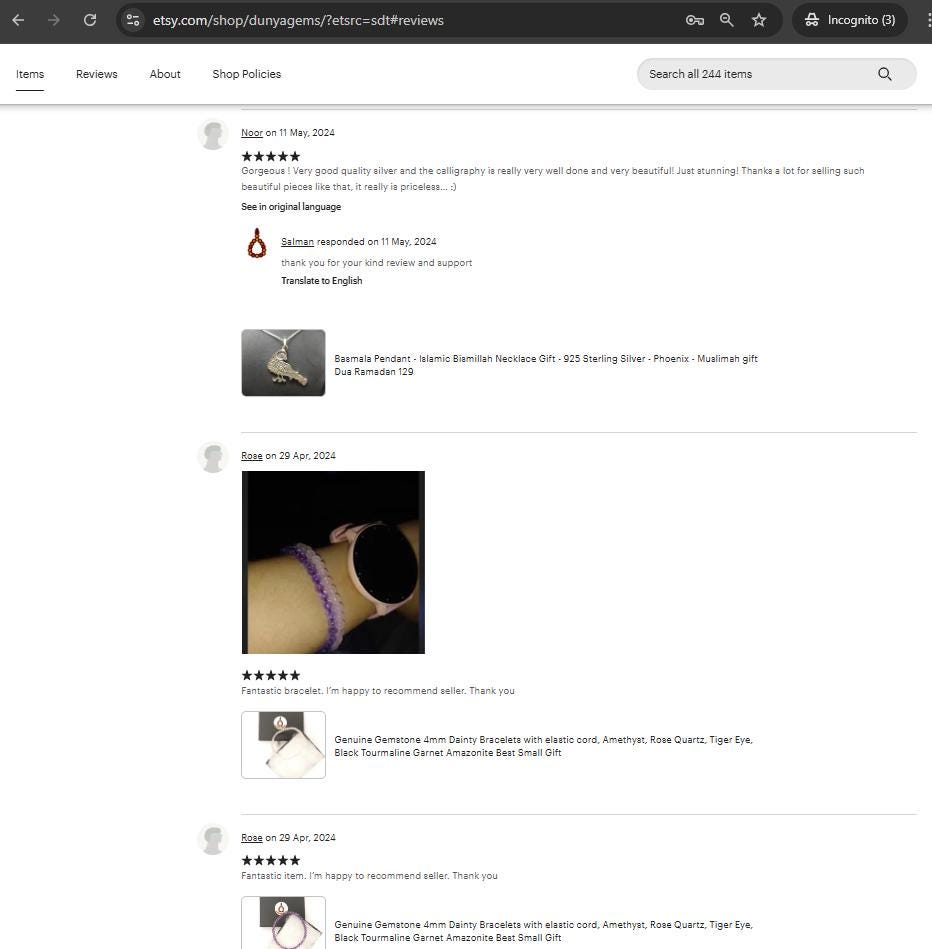
Task: Click the text 'Fantastic item. I'm happy to recommend seller'
Action: (x=345, y=876)
